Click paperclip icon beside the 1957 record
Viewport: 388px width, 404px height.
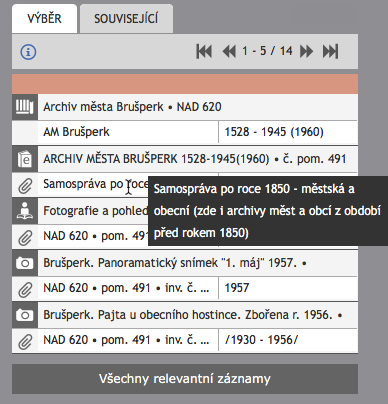(25, 289)
